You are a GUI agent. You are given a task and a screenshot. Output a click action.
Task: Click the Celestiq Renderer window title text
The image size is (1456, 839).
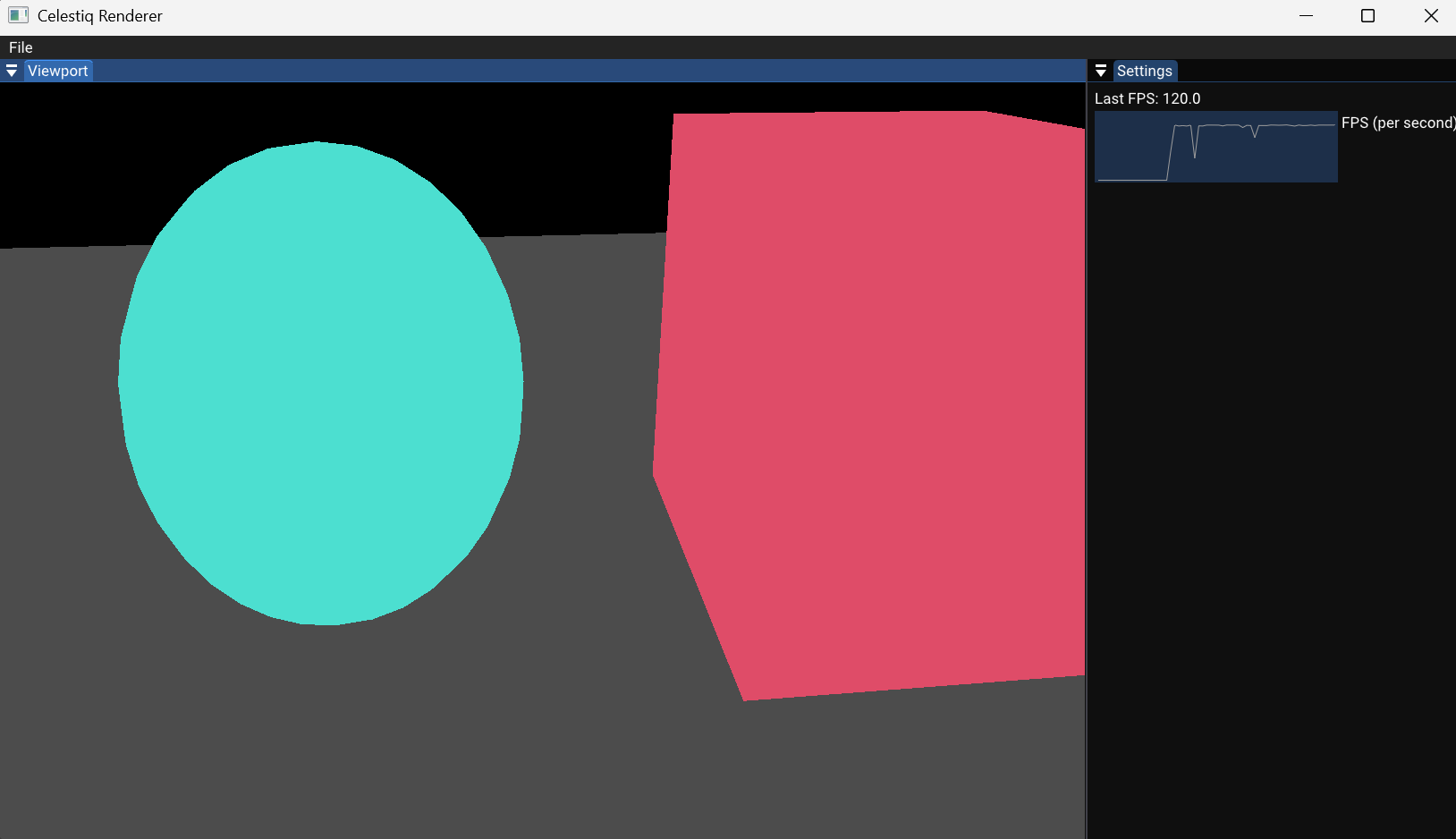coord(100,15)
